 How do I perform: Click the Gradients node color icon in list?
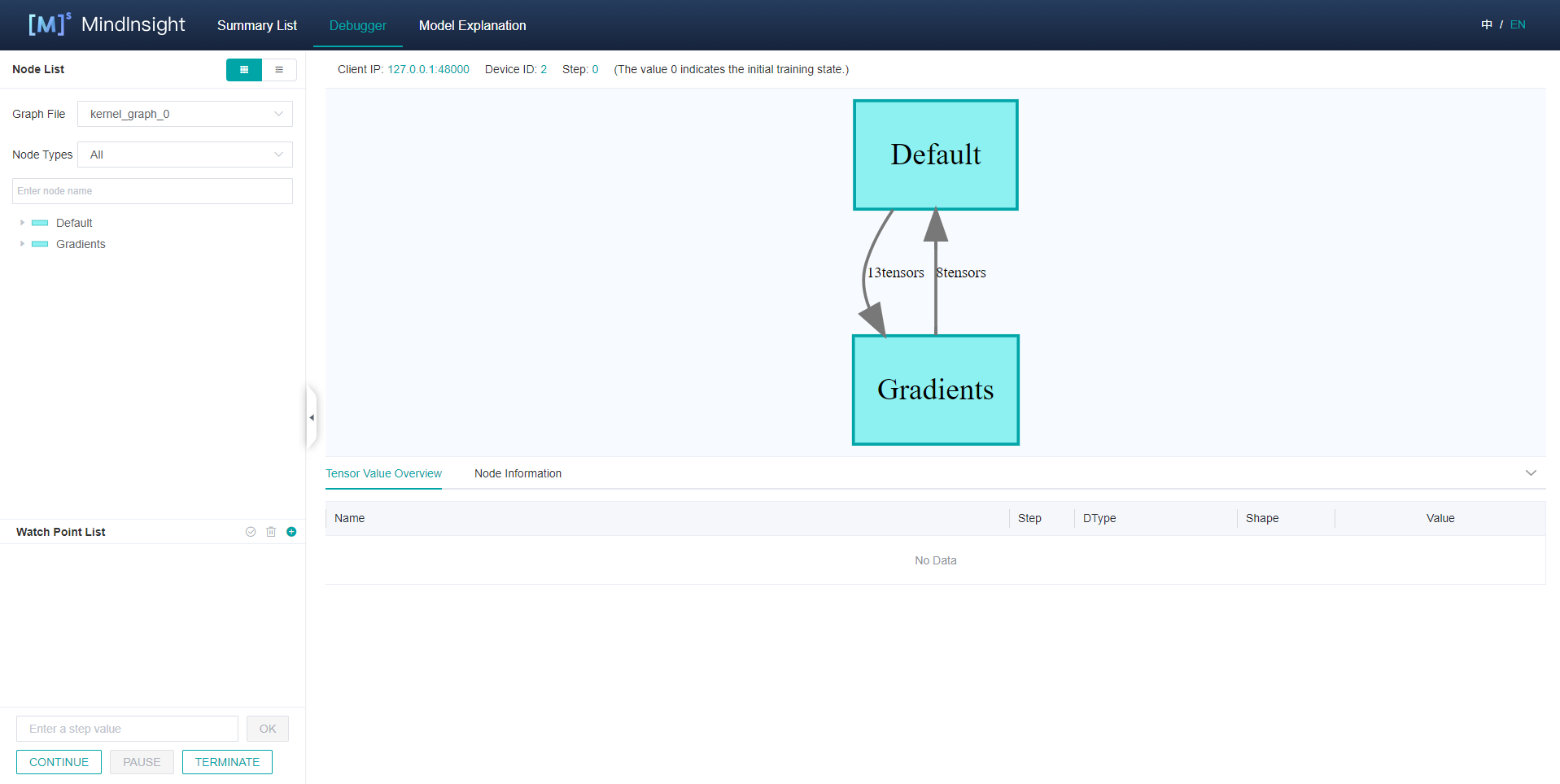coord(40,244)
